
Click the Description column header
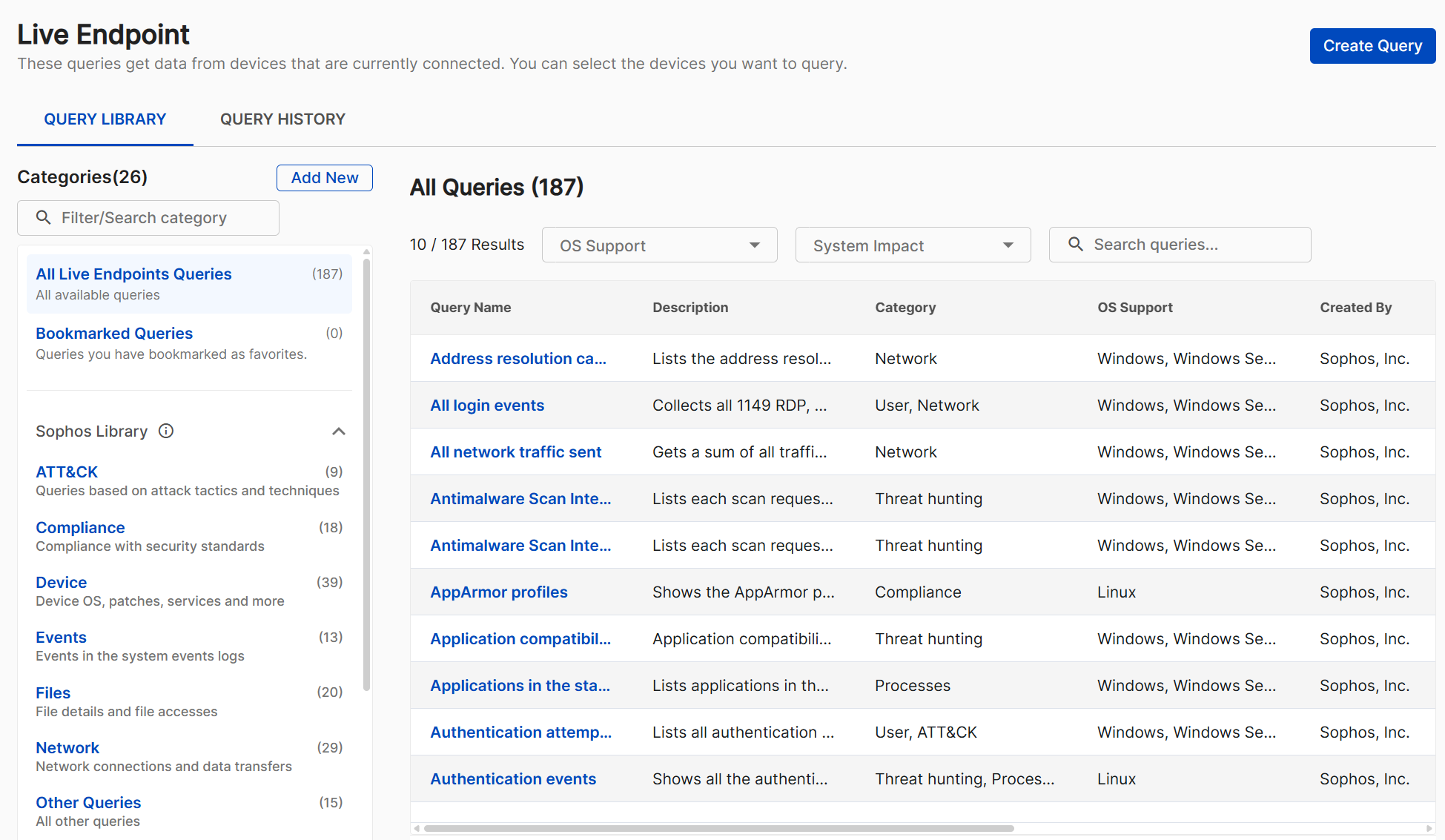[x=690, y=308]
